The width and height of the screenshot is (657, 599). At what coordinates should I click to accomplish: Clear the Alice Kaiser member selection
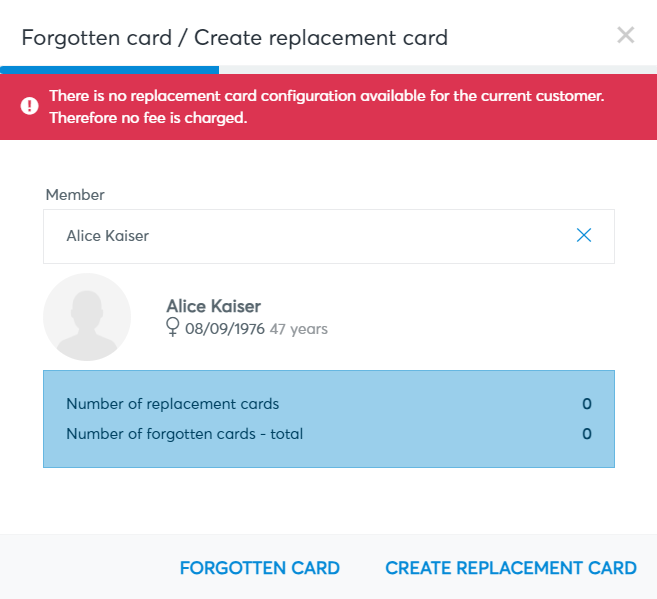point(584,235)
